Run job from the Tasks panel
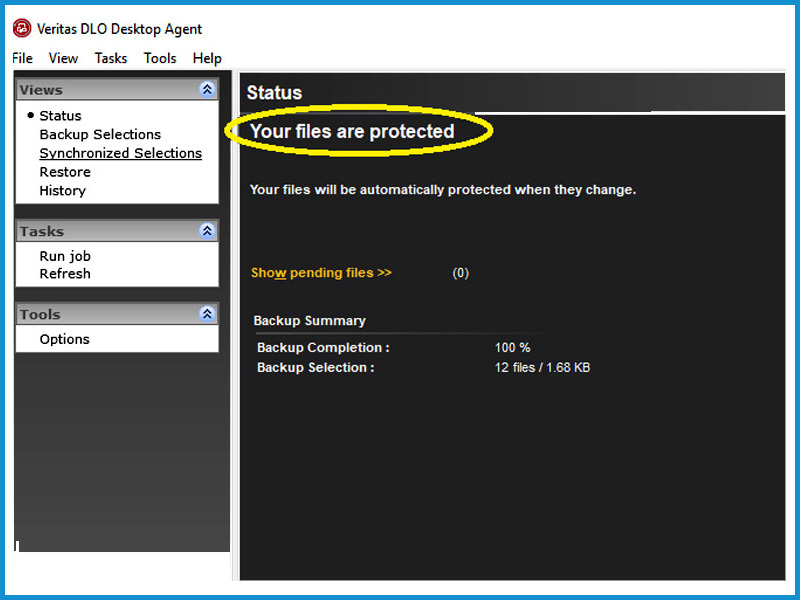The height and width of the screenshot is (600, 800). [65, 256]
